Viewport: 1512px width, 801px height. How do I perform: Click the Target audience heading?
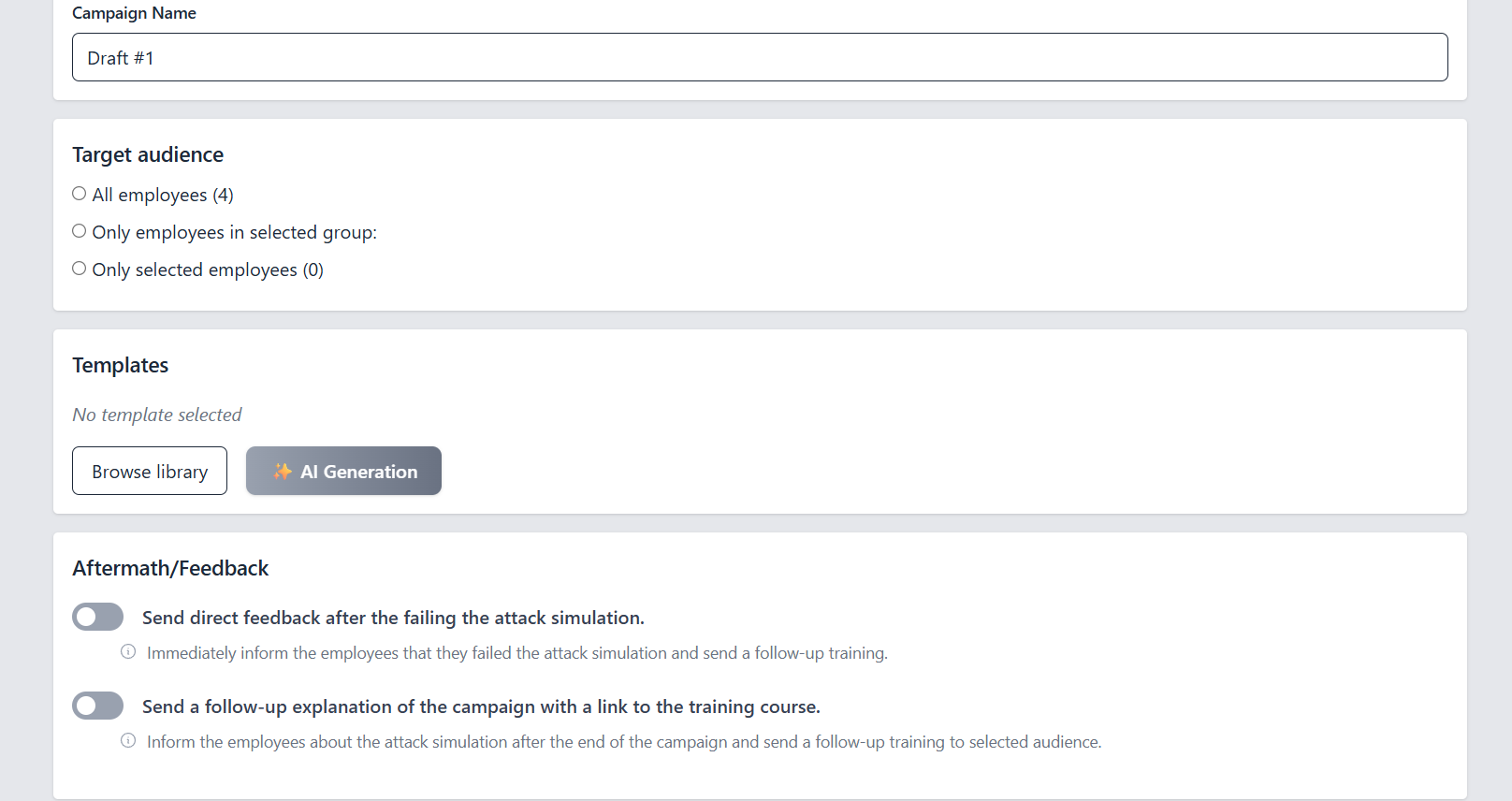click(x=148, y=154)
